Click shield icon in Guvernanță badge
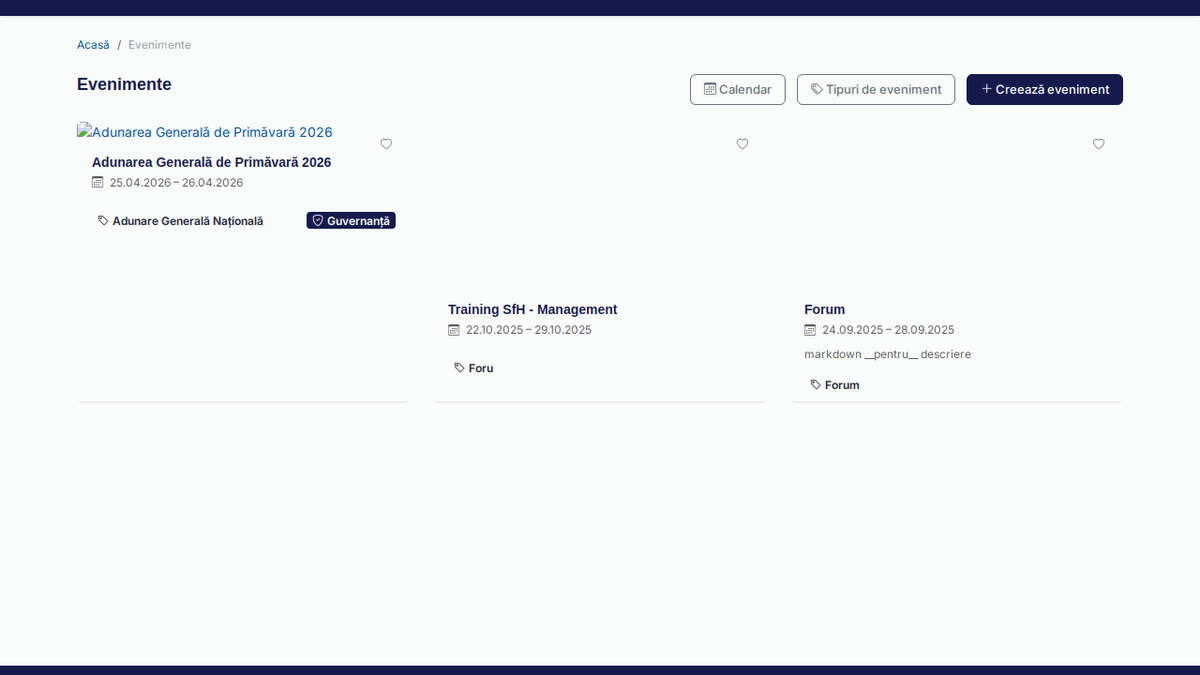The height and width of the screenshot is (675, 1200). (x=318, y=221)
